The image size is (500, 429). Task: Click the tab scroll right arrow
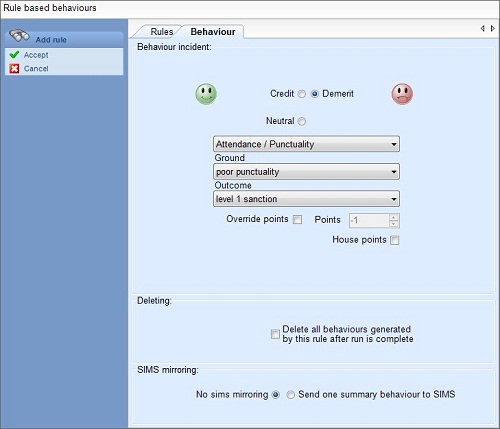[493, 29]
